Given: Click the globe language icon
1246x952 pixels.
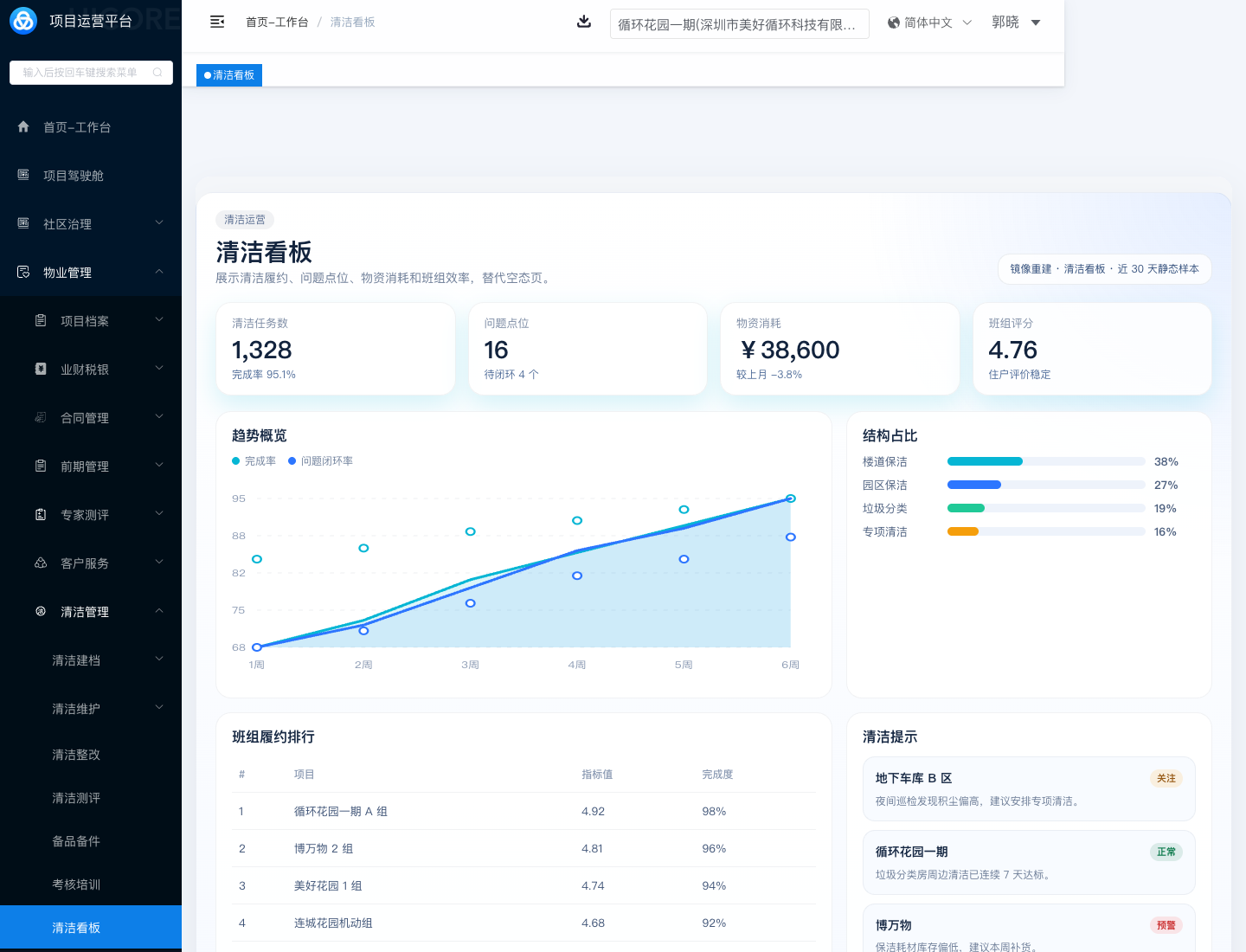Looking at the screenshot, I should (894, 23).
